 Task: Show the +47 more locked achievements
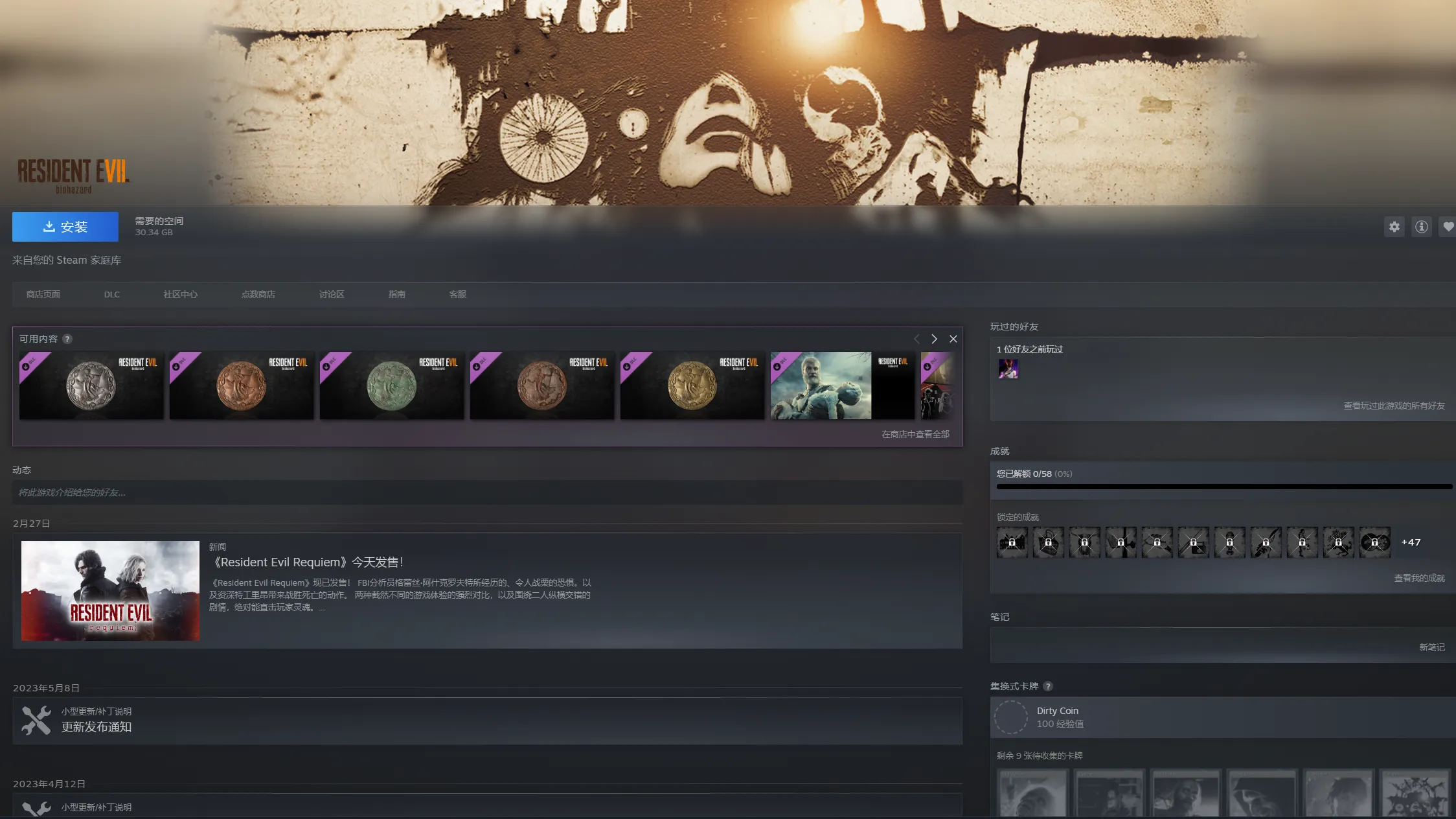click(x=1411, y=542)
